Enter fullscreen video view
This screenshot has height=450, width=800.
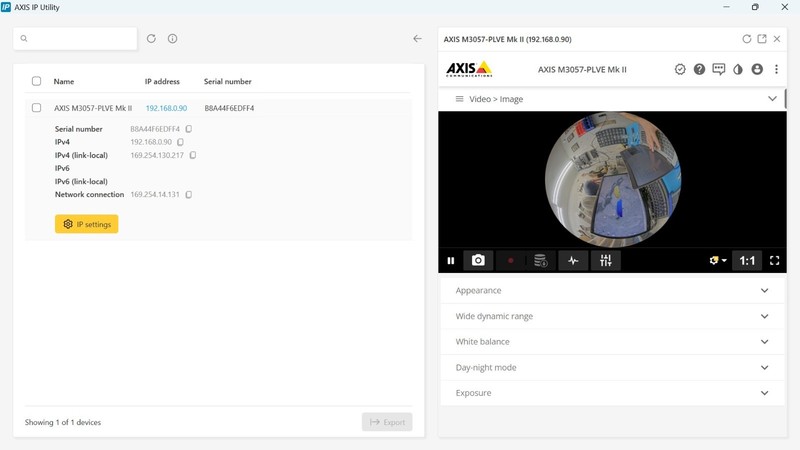tap(774, 261)
